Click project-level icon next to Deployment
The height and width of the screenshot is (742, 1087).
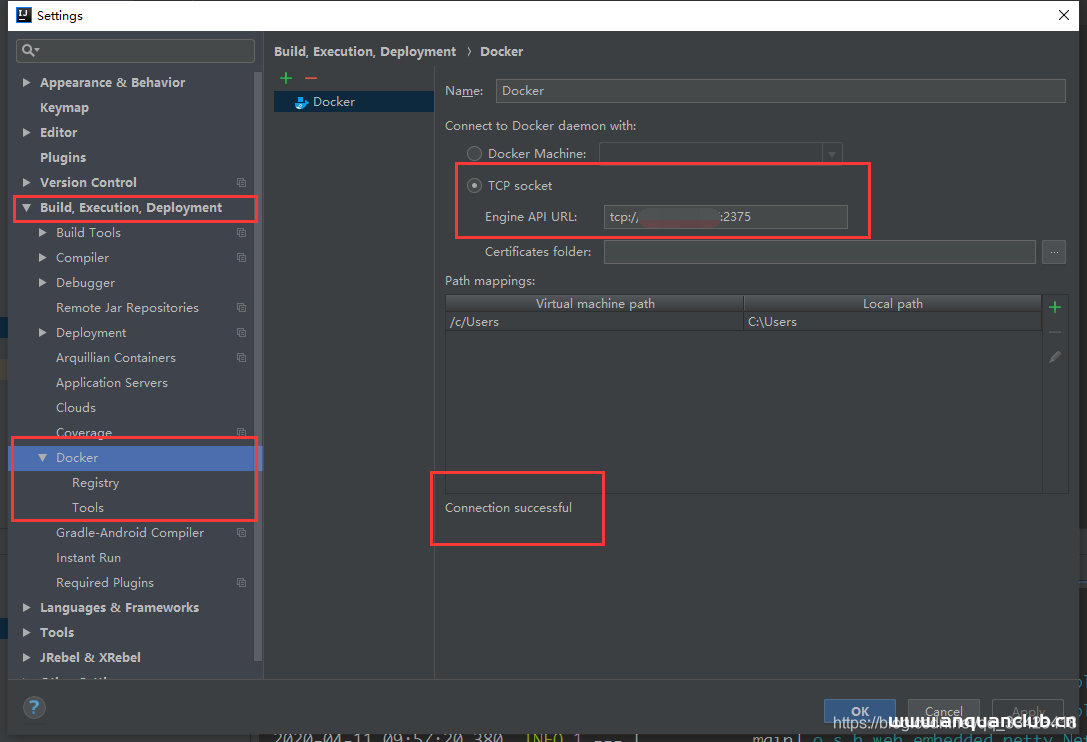(x=241, y=332)
